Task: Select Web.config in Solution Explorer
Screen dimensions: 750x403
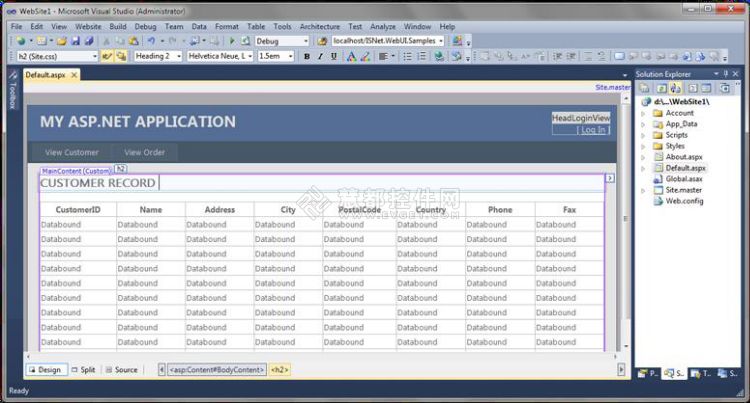Action: coord(684,201)
